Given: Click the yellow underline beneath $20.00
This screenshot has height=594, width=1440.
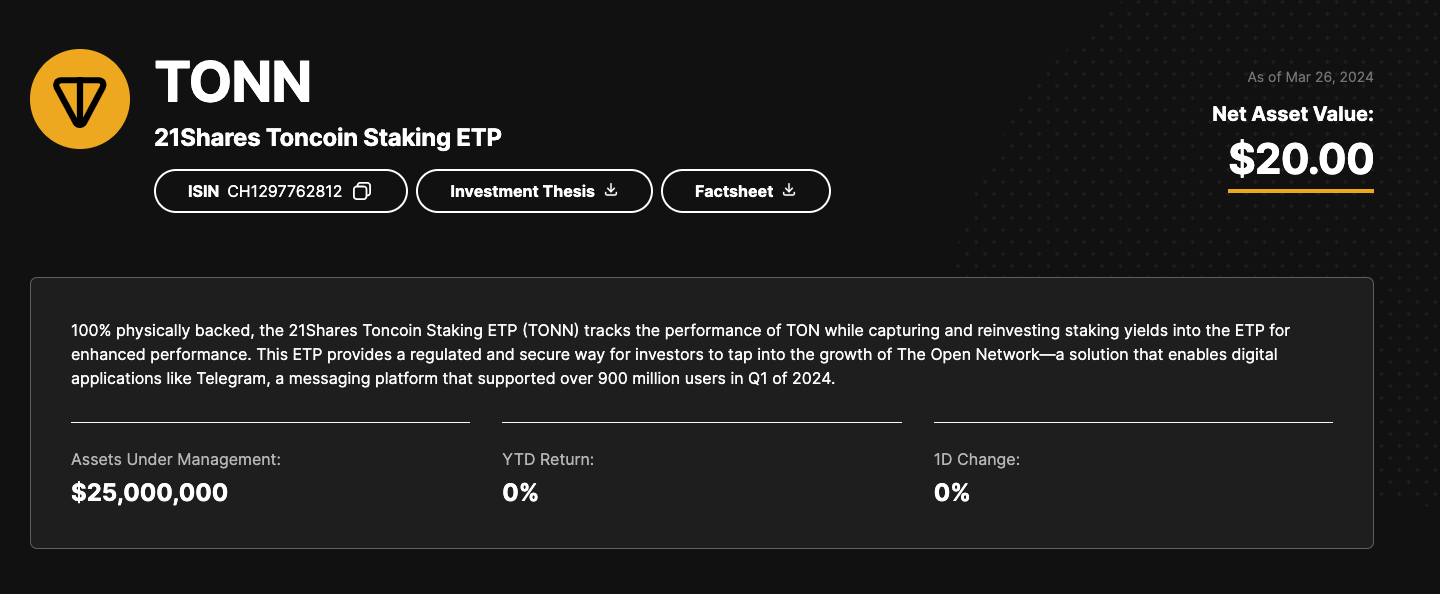Looking at the screenshot, I should pyautogui.click(x=1300, y=190).
